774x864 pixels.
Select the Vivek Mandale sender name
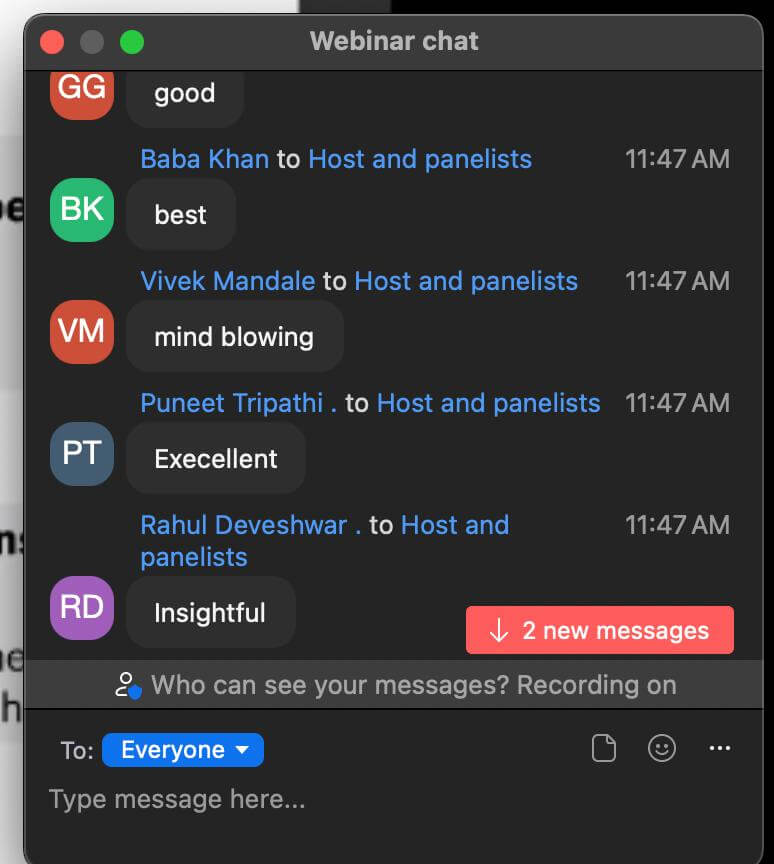[228, 281]
